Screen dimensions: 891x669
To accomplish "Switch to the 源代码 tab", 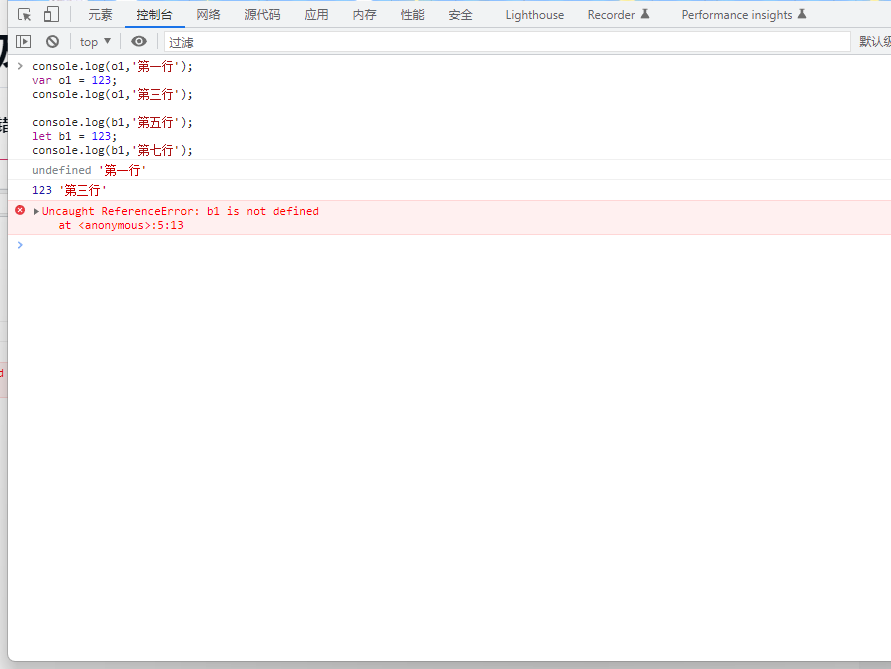I will 263,15.
